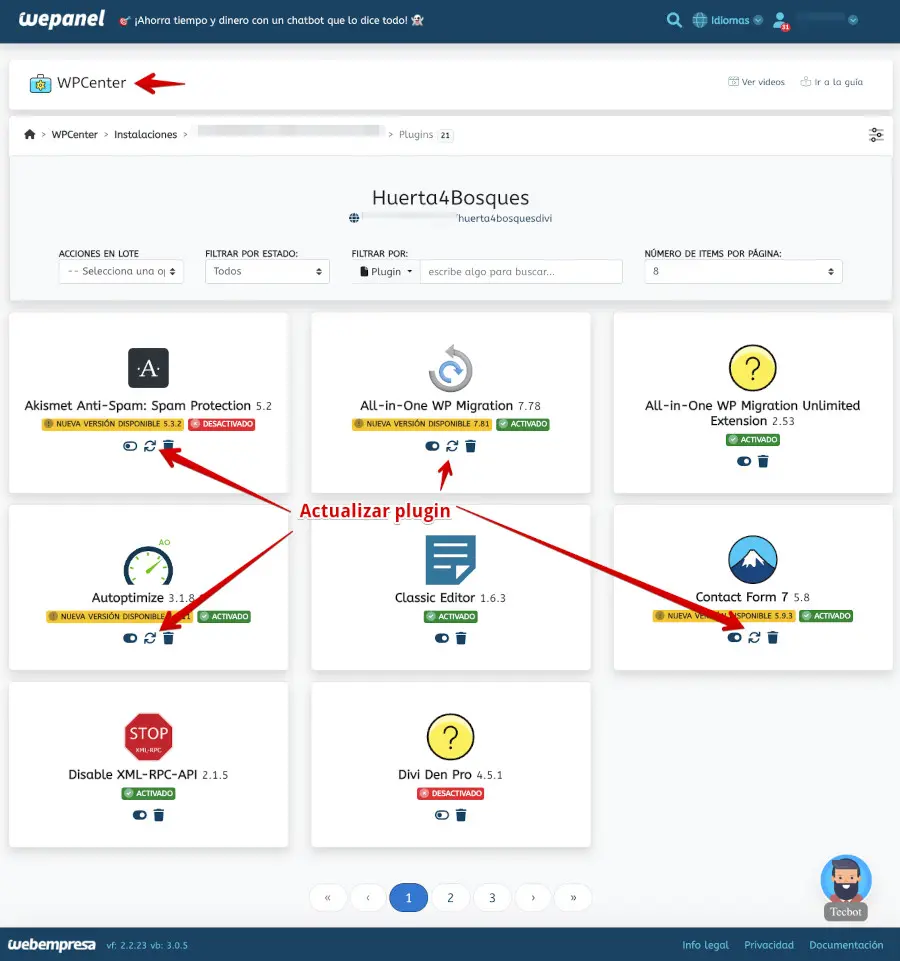Screen dimensions: 900x961
Task: Click the Disable XML-RPC-API stop sign logo
Action: pos(148,736)
